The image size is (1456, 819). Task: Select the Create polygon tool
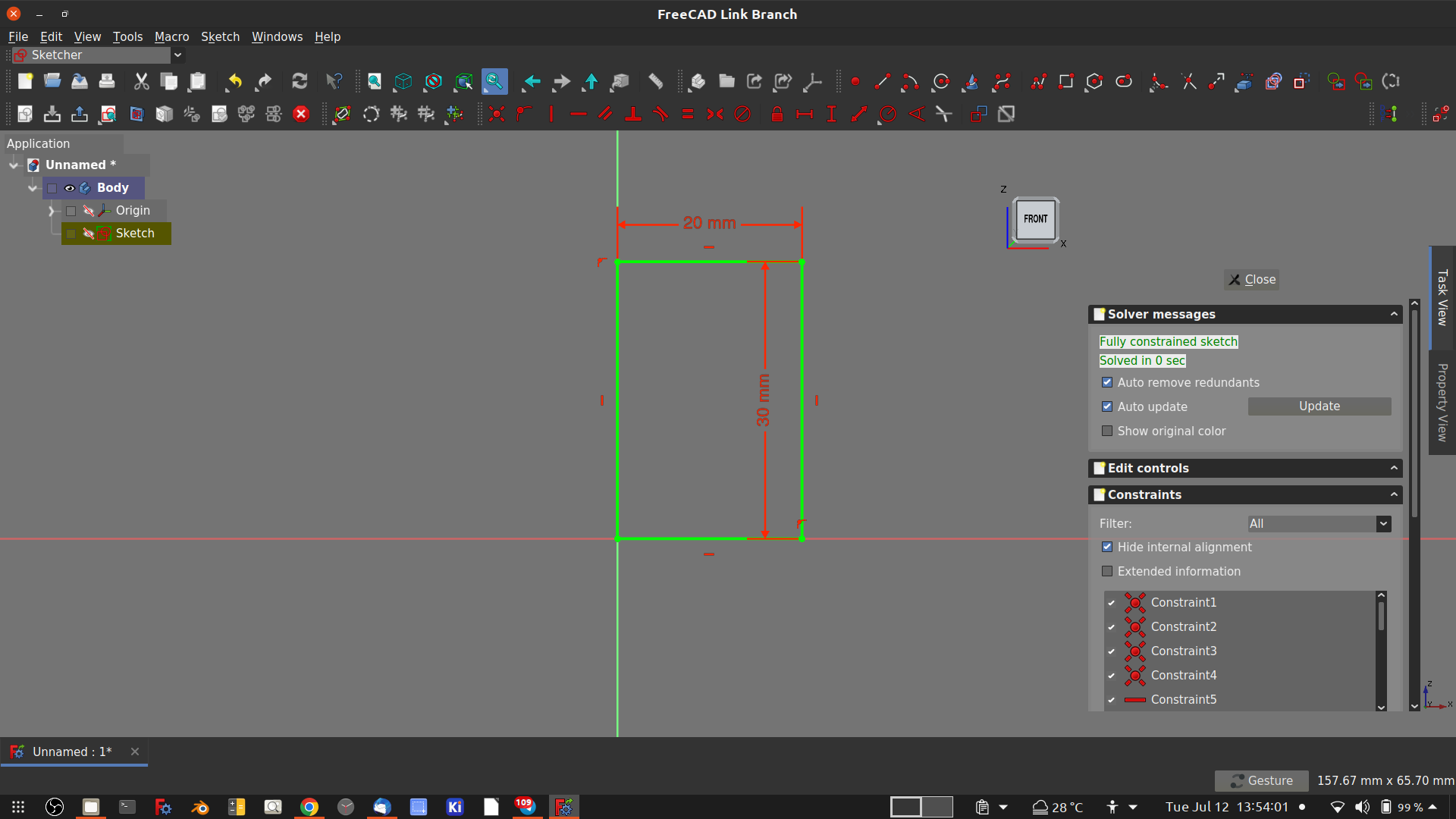[x=1094, y=81]
